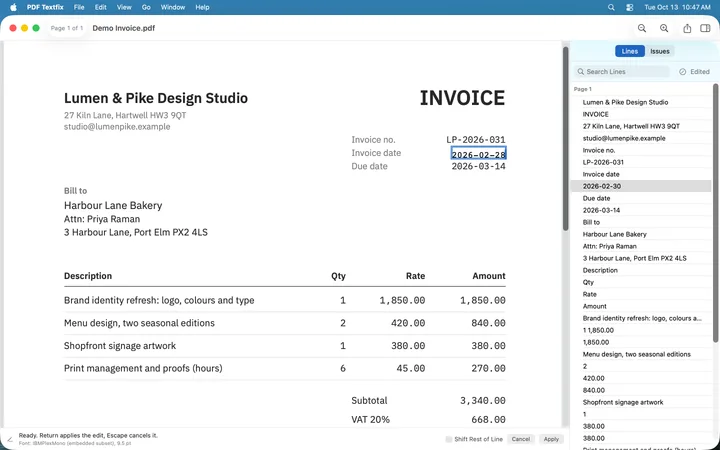The height and width of the screenshot is (450, 720).
Task: Click the document vertical scrollbar
Action: click(566, 138)
